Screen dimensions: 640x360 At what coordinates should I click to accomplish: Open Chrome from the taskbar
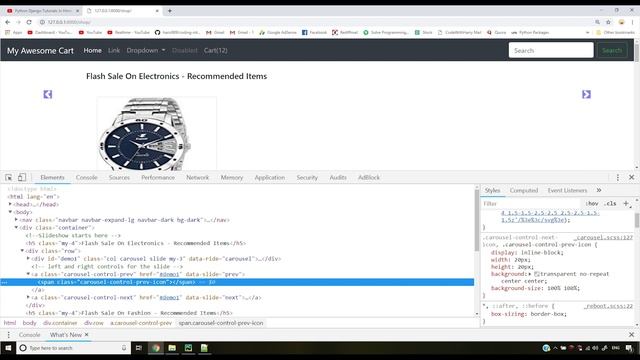tap(156, 348)
